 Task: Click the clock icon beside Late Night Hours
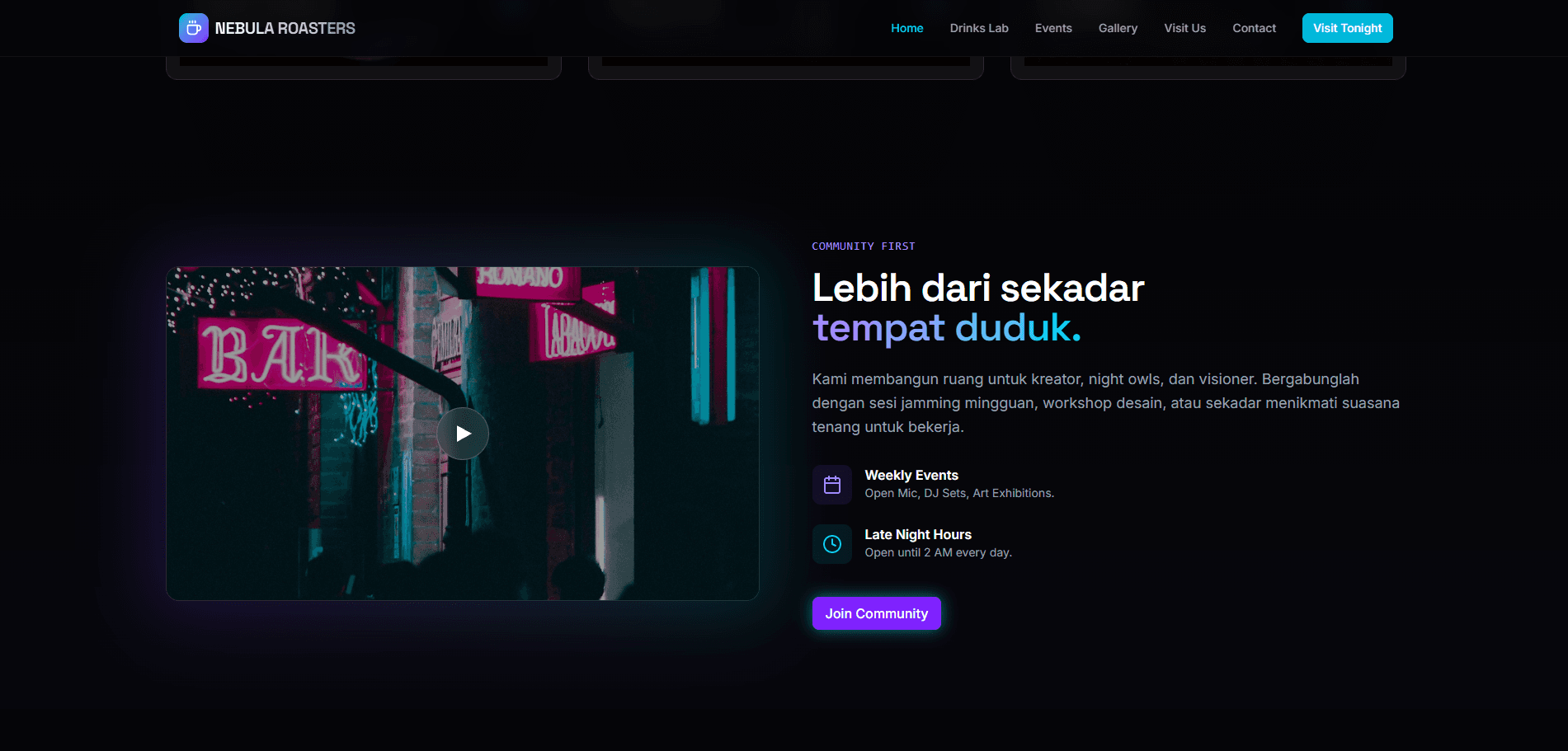click(x=831, y=544)
